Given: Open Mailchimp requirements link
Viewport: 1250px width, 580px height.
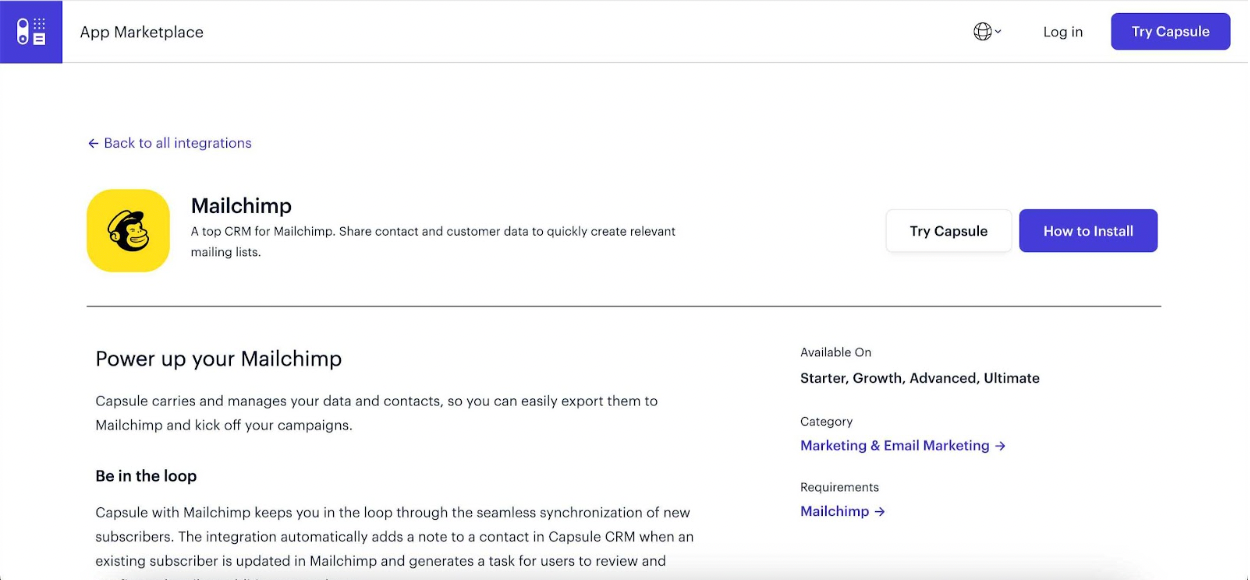Looking at the screenshot, I should pos(843,512).
